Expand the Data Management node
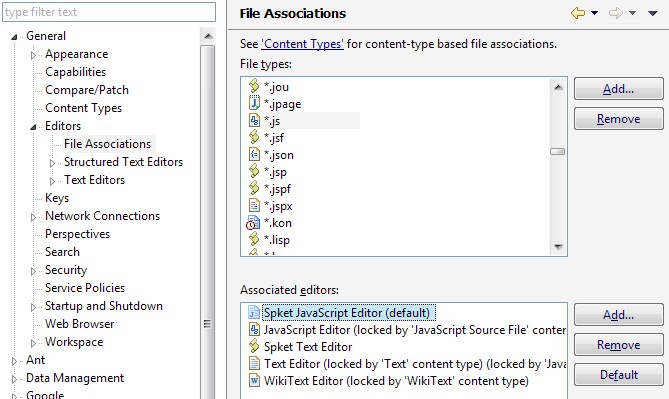The image size is (669, 399). (14, 379)
